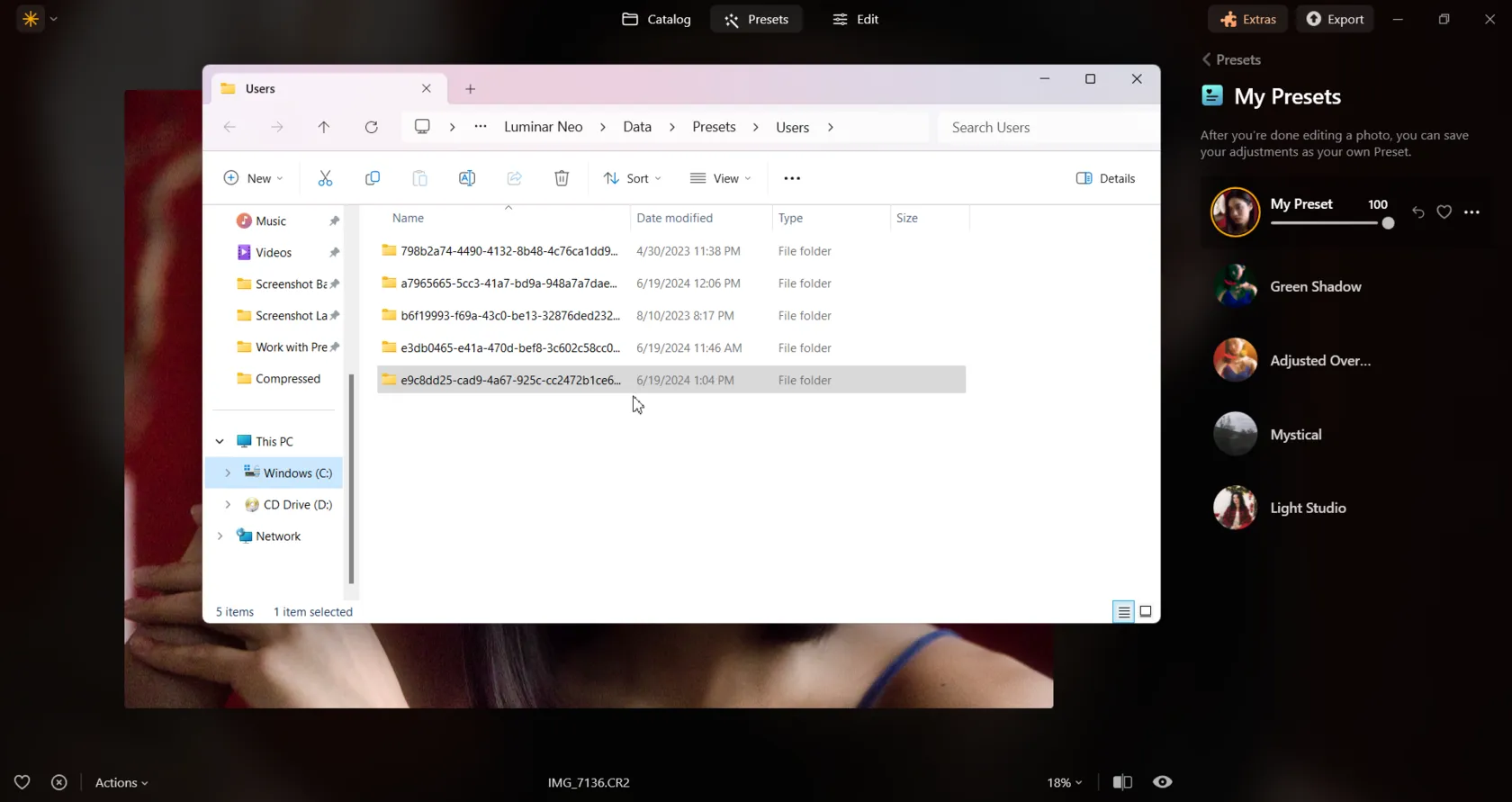Click the Rename icon in Explorer toolbar

click(467, 178)
